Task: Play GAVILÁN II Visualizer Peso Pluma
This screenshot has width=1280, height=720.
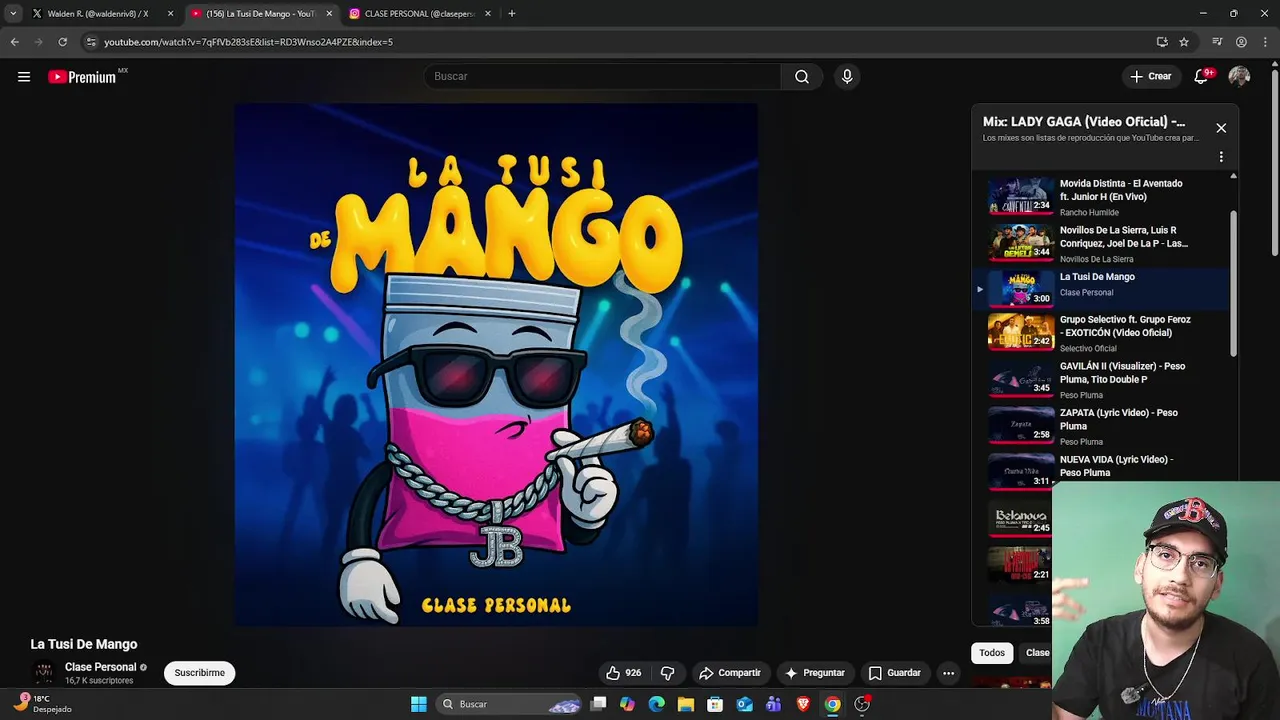Action: 1100,380
